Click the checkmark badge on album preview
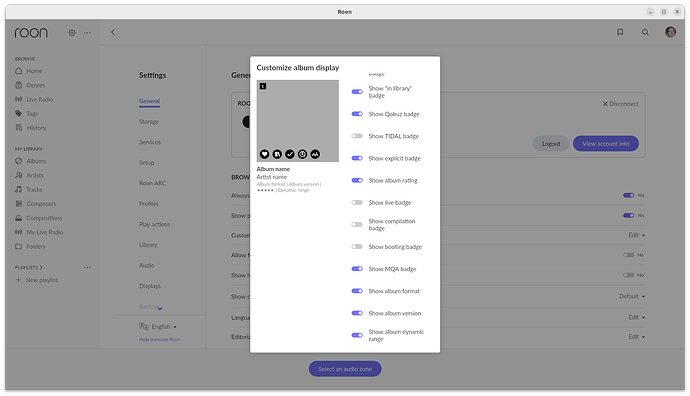Screen dimensions: 690x396 tap(290, 154)
